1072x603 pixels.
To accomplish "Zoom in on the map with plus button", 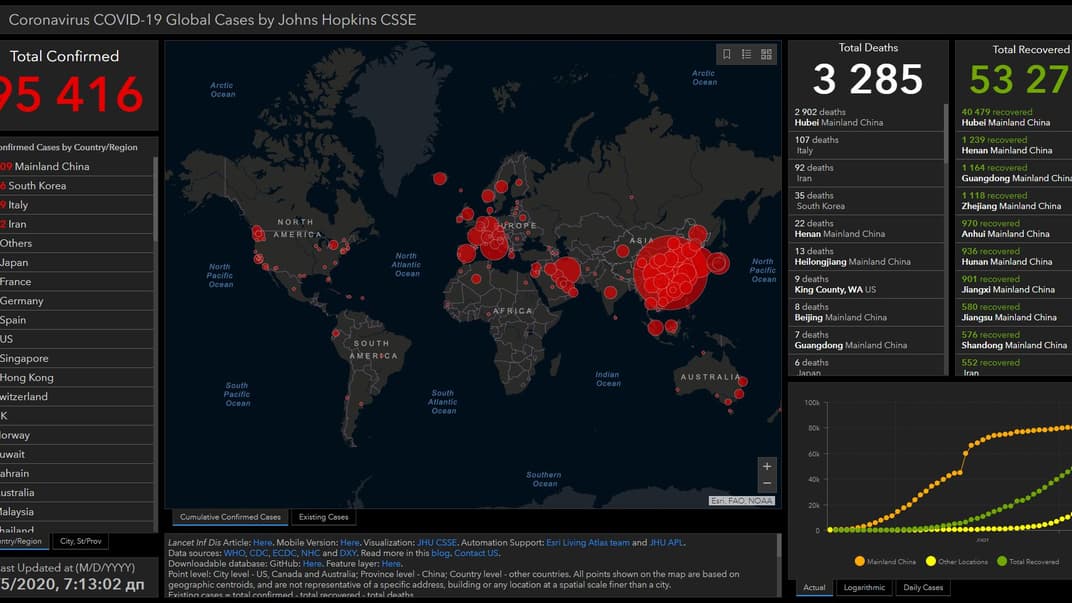I will 767,467.
